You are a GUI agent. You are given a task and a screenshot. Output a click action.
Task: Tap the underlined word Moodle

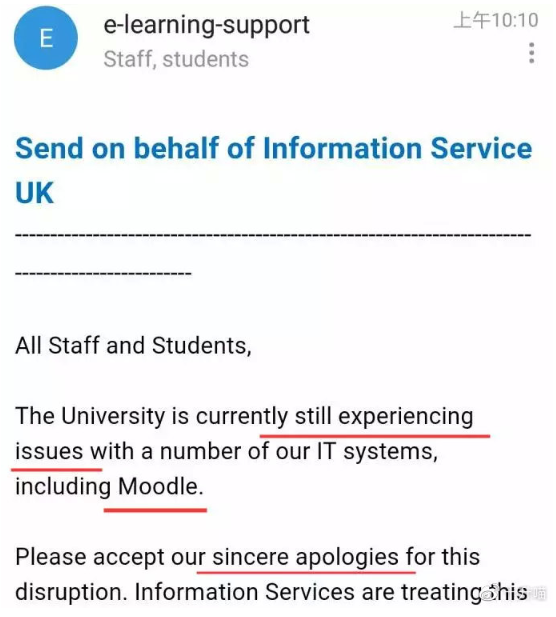[x=161, y=486]
